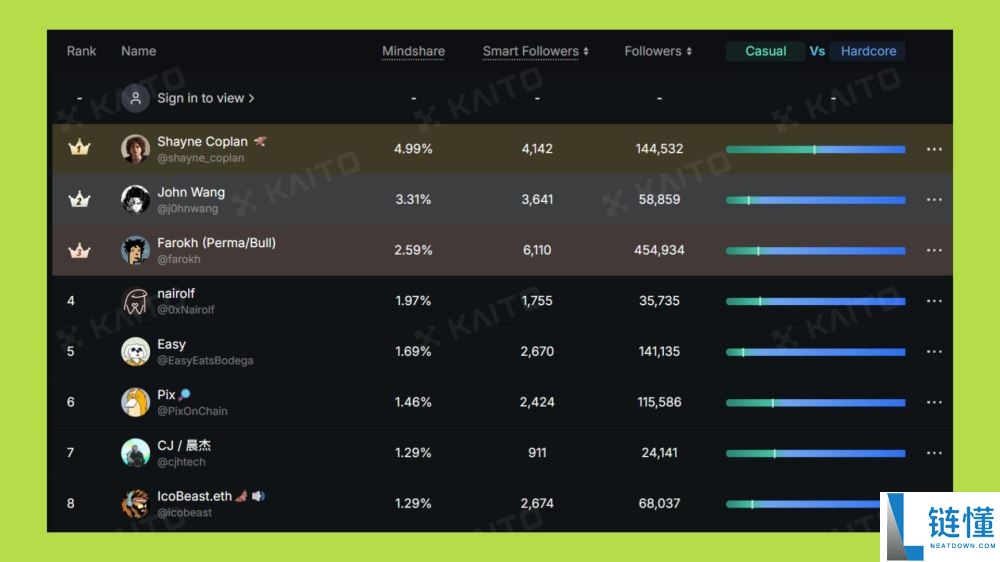Viewport: 1000px width, 562px height.
Task: Click Shayne Coplan's 4.99% mindshare
Action: (x=413, y=149)
